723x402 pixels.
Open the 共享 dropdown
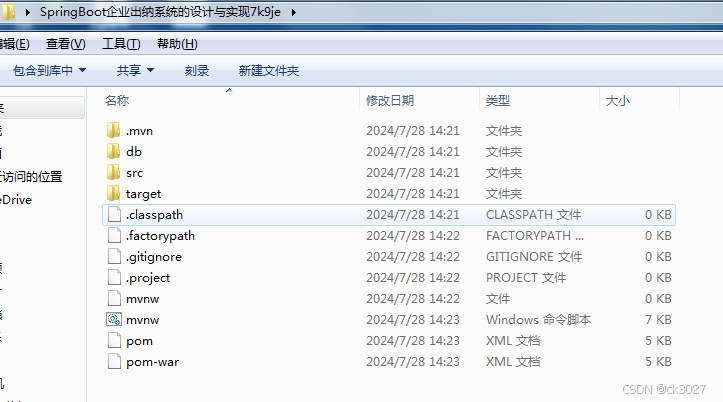pos(135,71)
